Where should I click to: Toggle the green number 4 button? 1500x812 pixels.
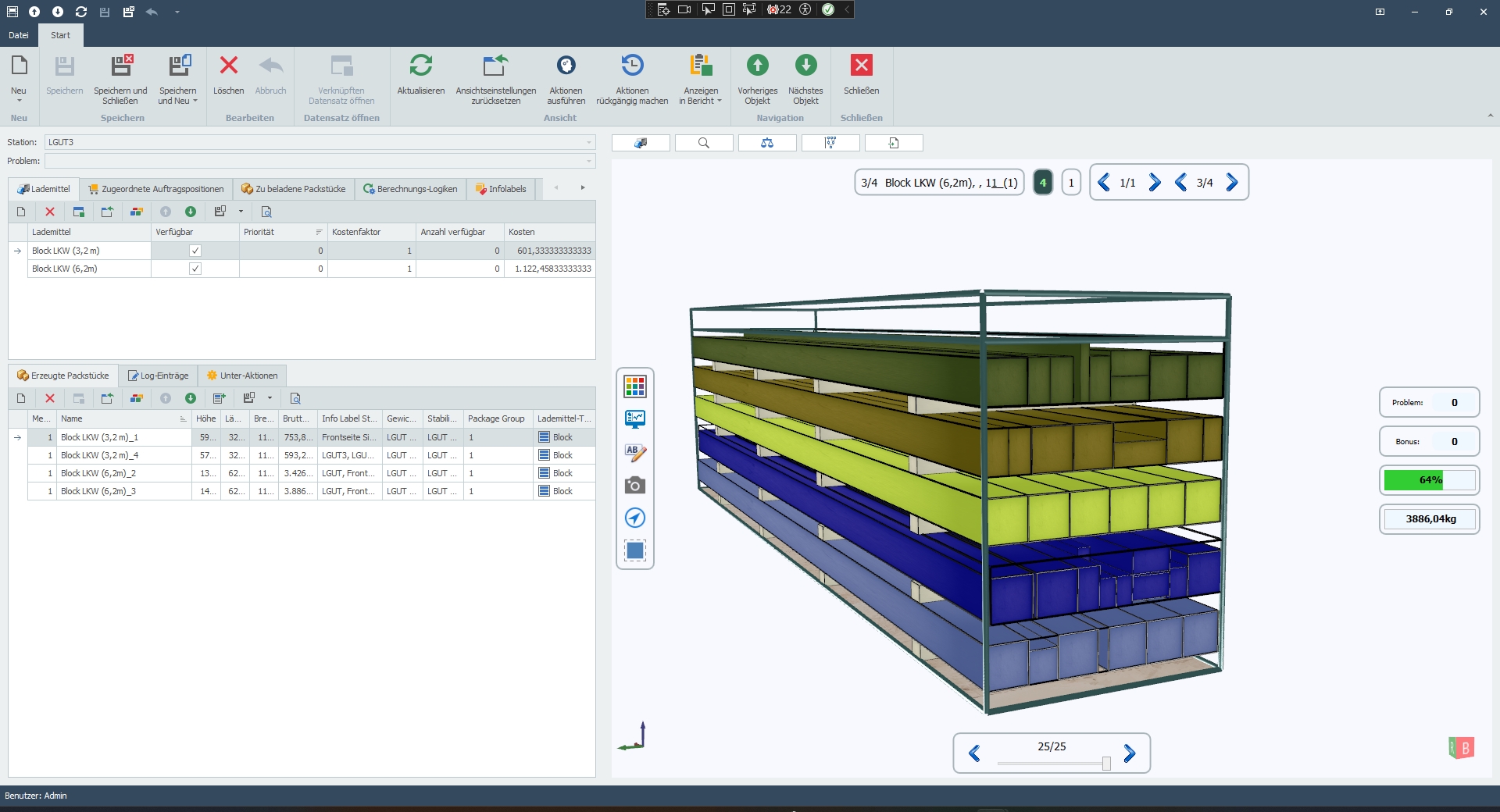(x=1042, y=183)
